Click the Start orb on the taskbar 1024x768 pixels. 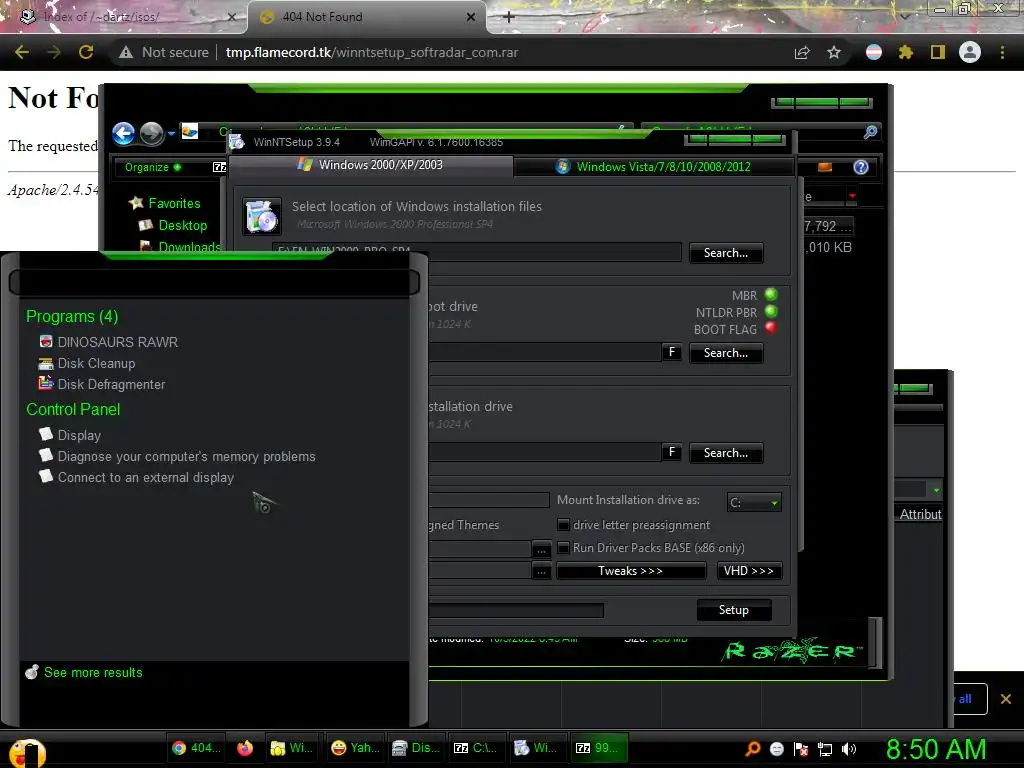coord(27,752)
